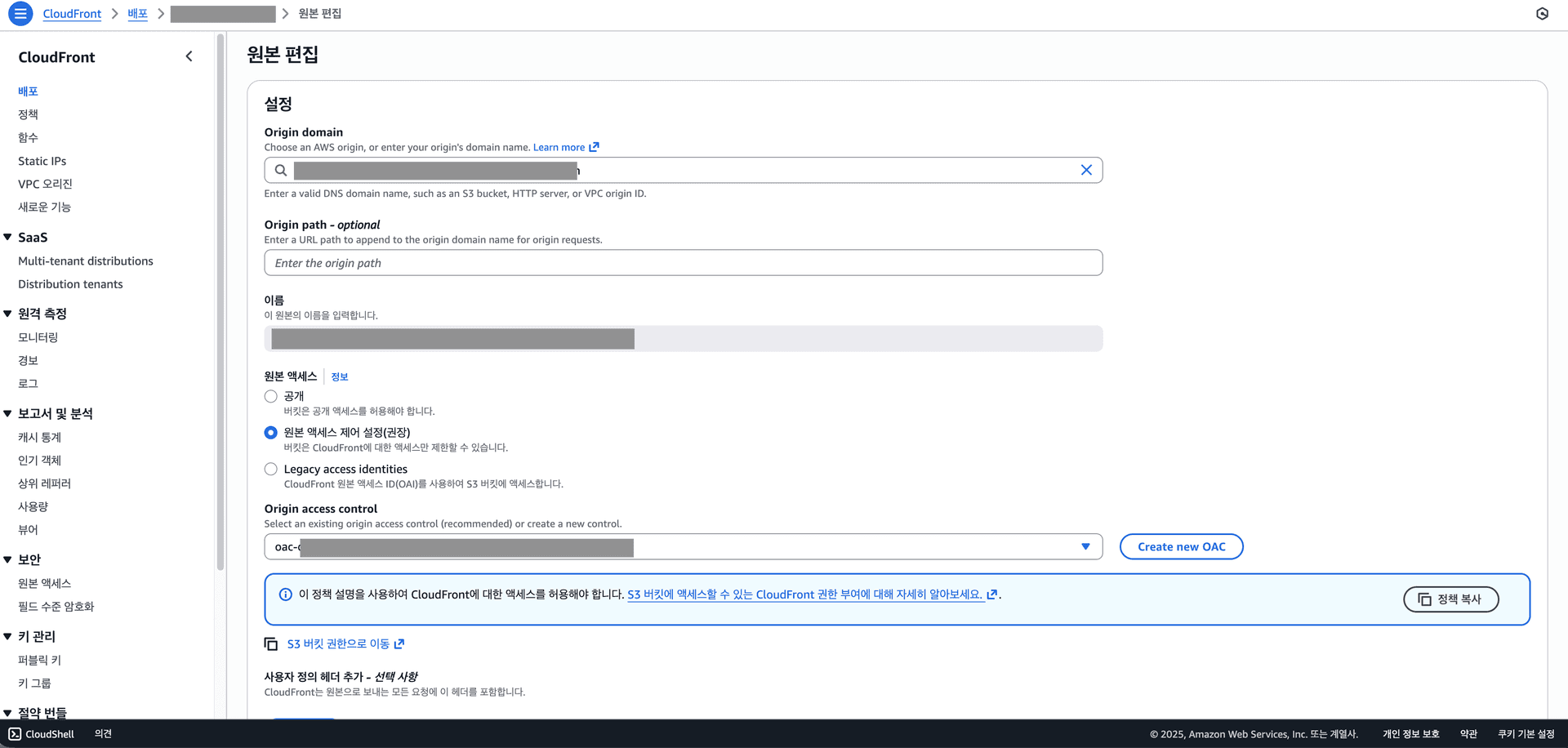Click the info icon in the policy notice
1568x748 pixels.
[286, 594]
